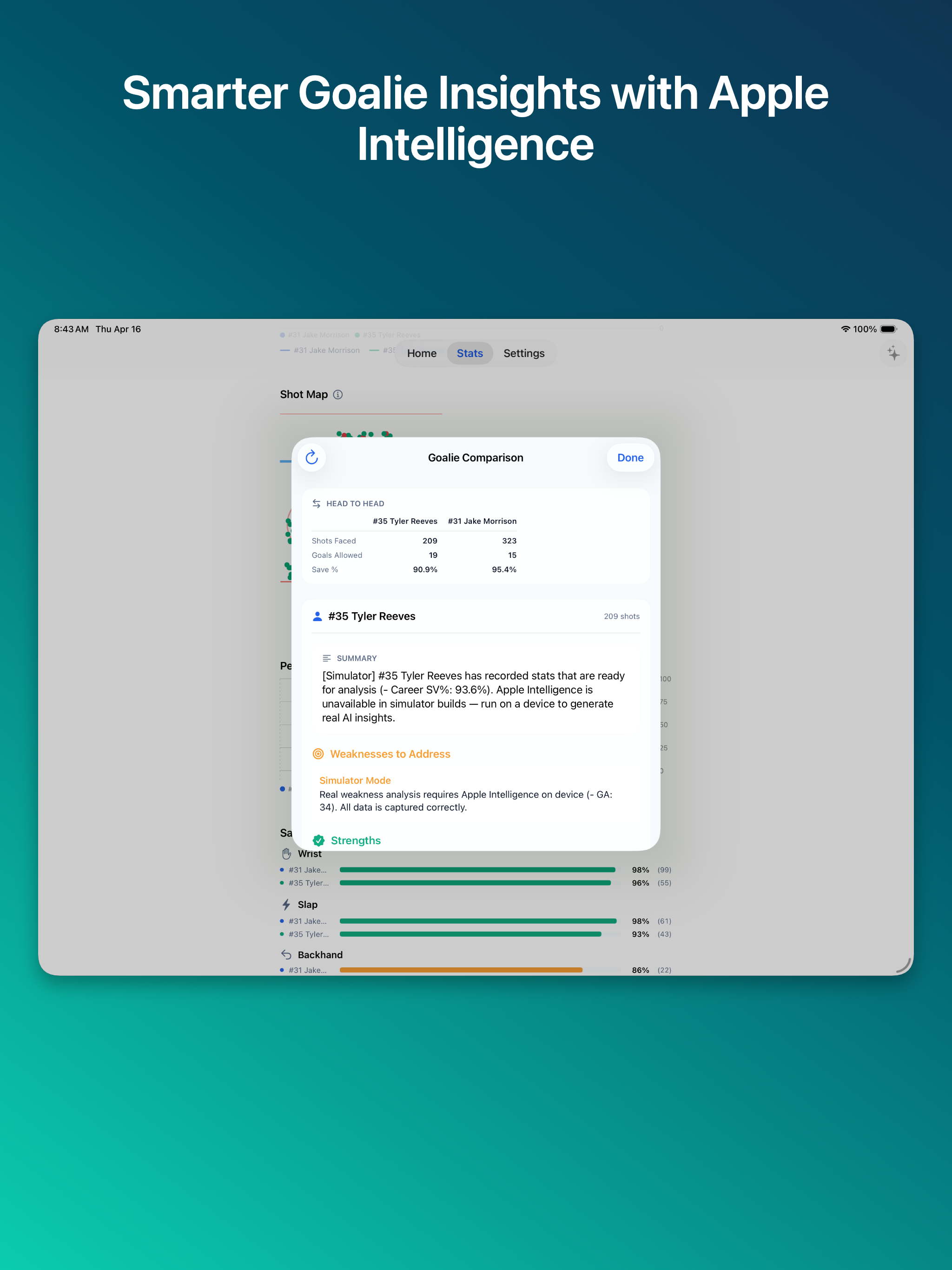Select the "#31 Jake Morrison" column header
This screenshot has height=1270, width=952.
pos(483,521)
